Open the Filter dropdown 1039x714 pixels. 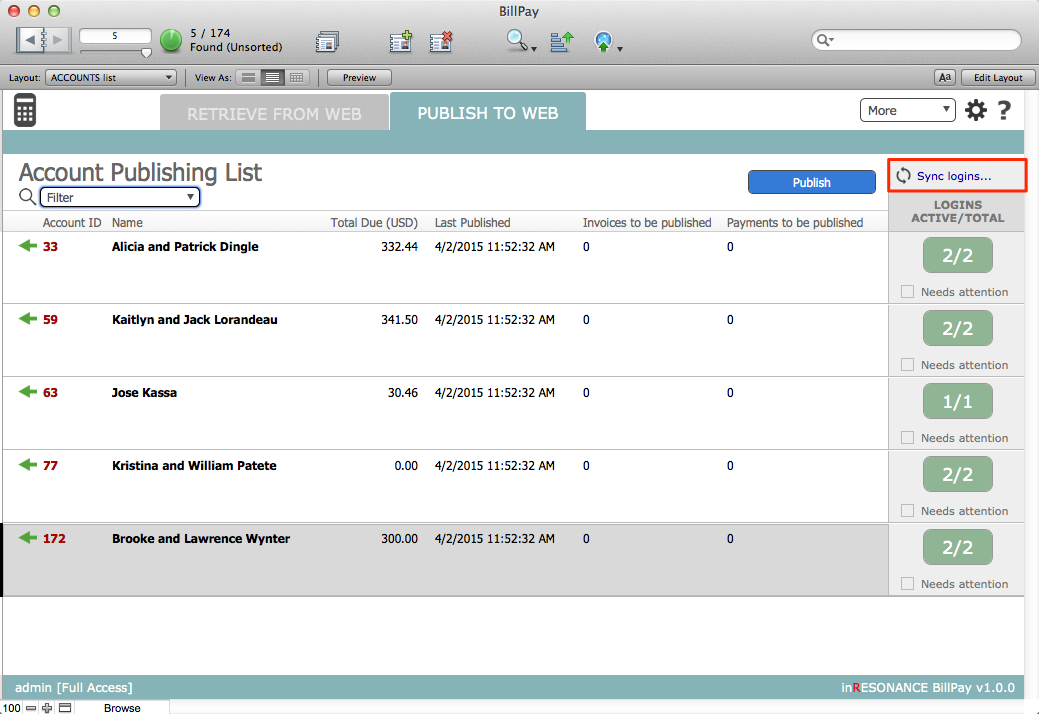[119, 197]
